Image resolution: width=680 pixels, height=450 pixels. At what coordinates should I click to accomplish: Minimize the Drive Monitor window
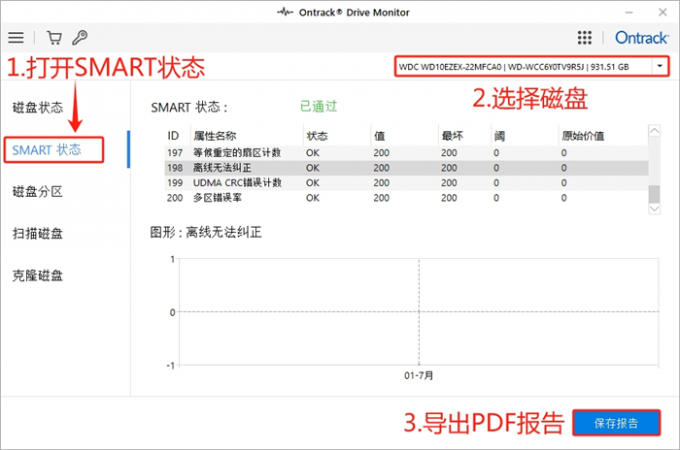pos(629,12)
